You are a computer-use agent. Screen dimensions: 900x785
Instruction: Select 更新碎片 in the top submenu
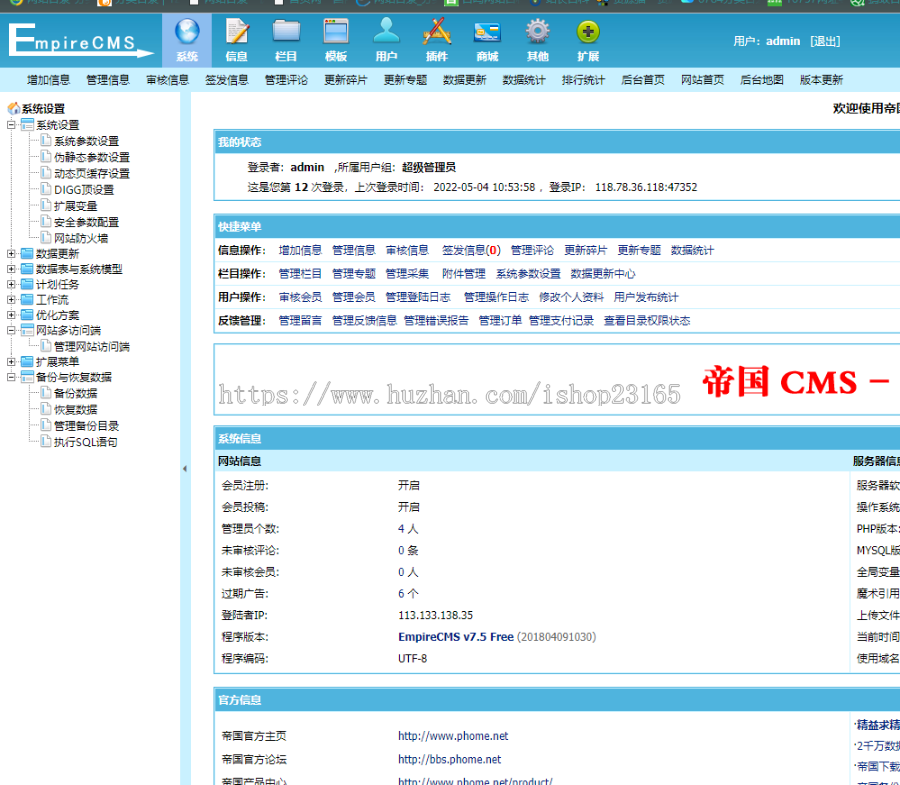point(346,80)
